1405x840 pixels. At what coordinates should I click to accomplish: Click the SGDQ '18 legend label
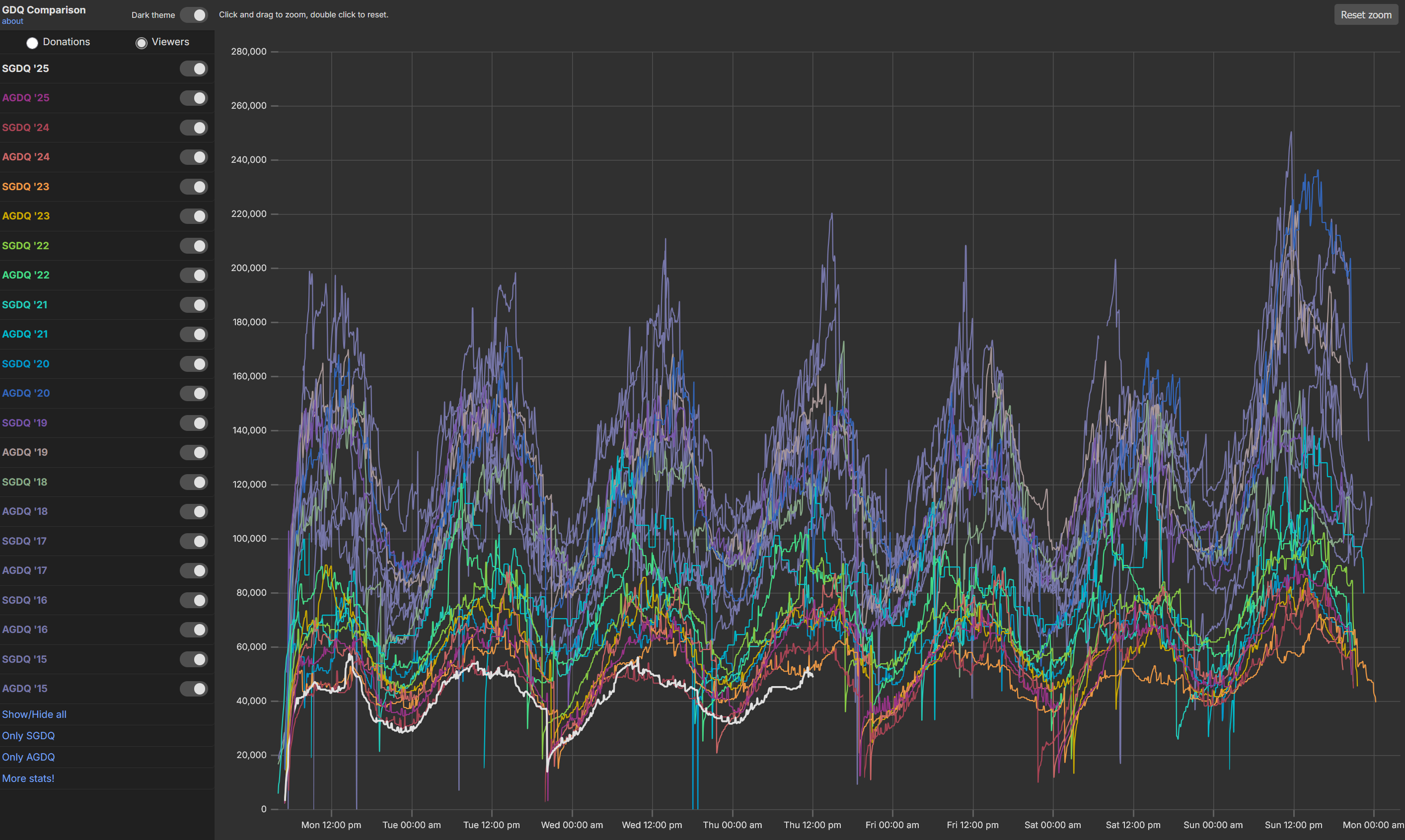tap(24, 482)
